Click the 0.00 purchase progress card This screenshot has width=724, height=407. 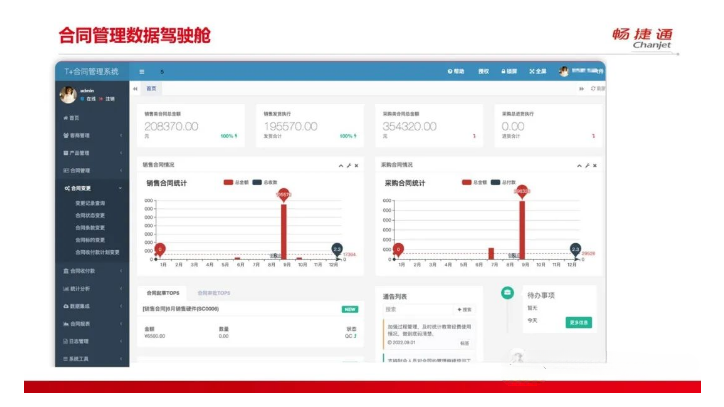(x=548, y=125)
